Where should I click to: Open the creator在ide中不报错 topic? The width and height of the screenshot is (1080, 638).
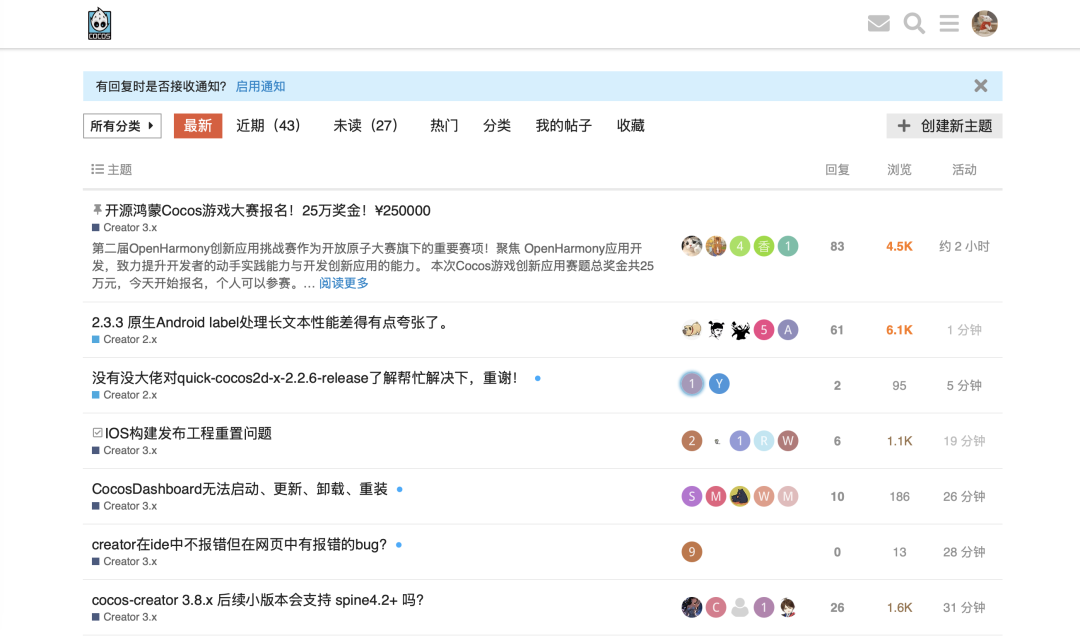tap(239, 544)
